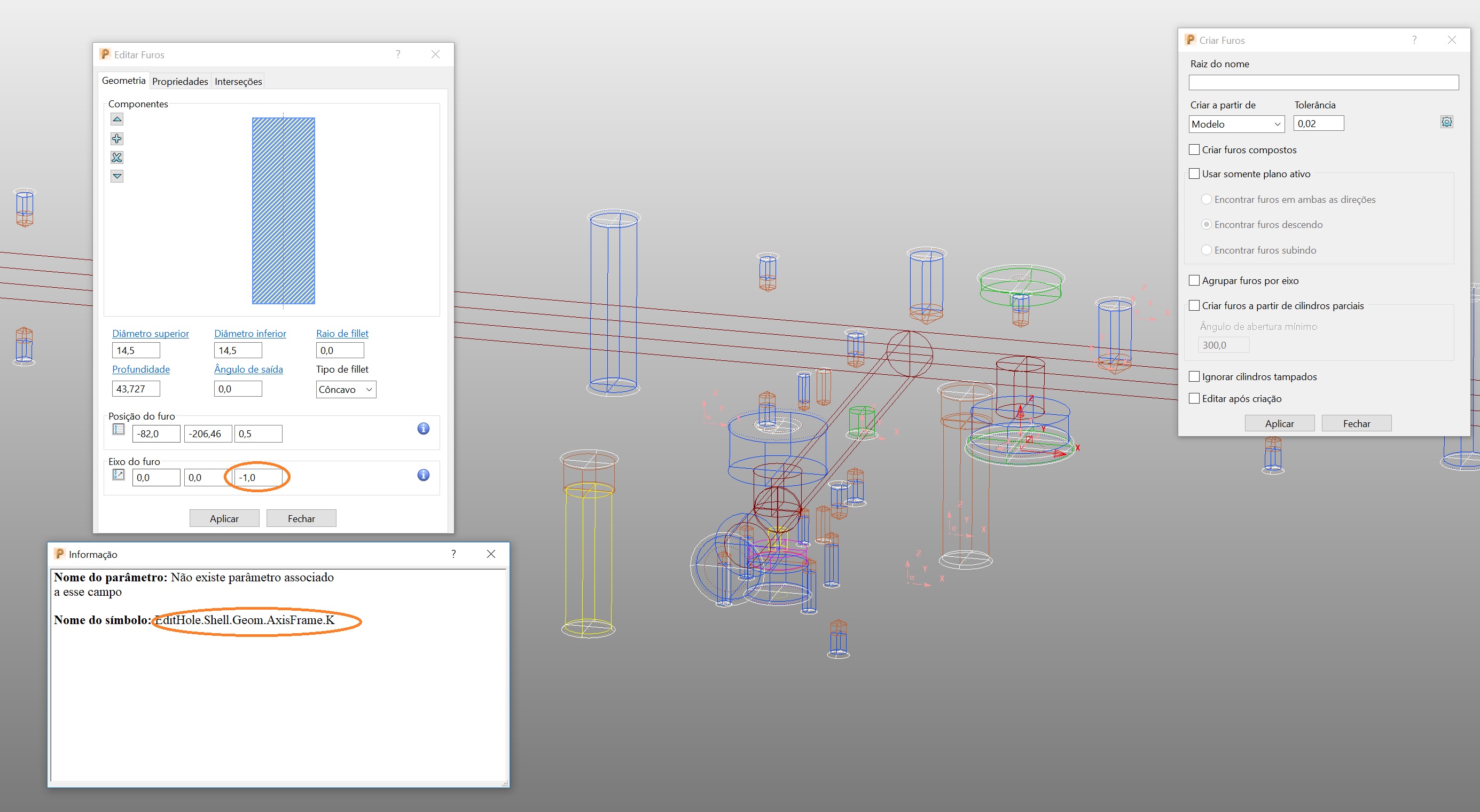The width and height of the screenshot is (1480, 812).
Task: Select the Geometria tab
Action: 123,81
